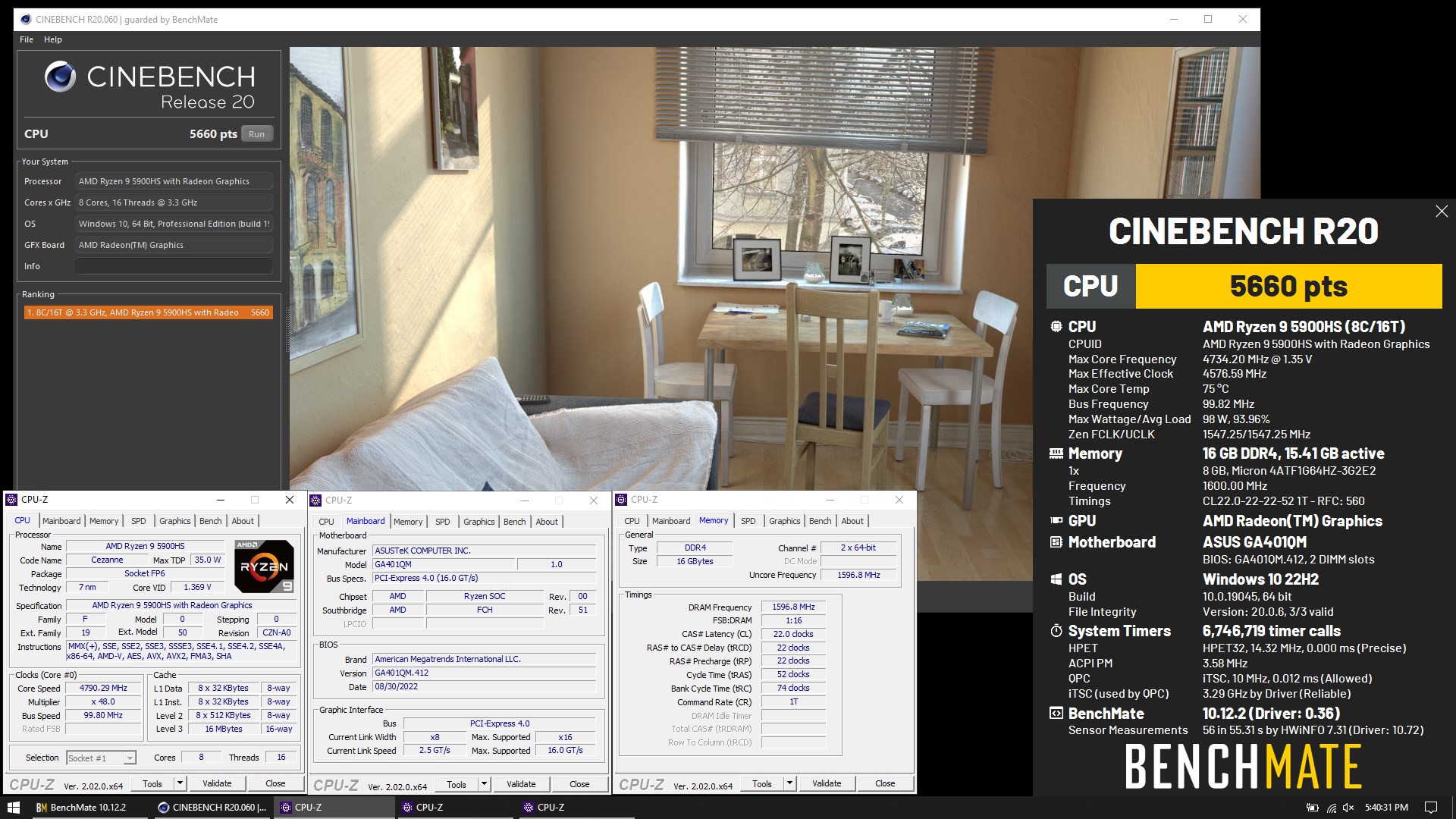
Task: Click the GPU icon in the BenchMate panel
Action: 1056,521
